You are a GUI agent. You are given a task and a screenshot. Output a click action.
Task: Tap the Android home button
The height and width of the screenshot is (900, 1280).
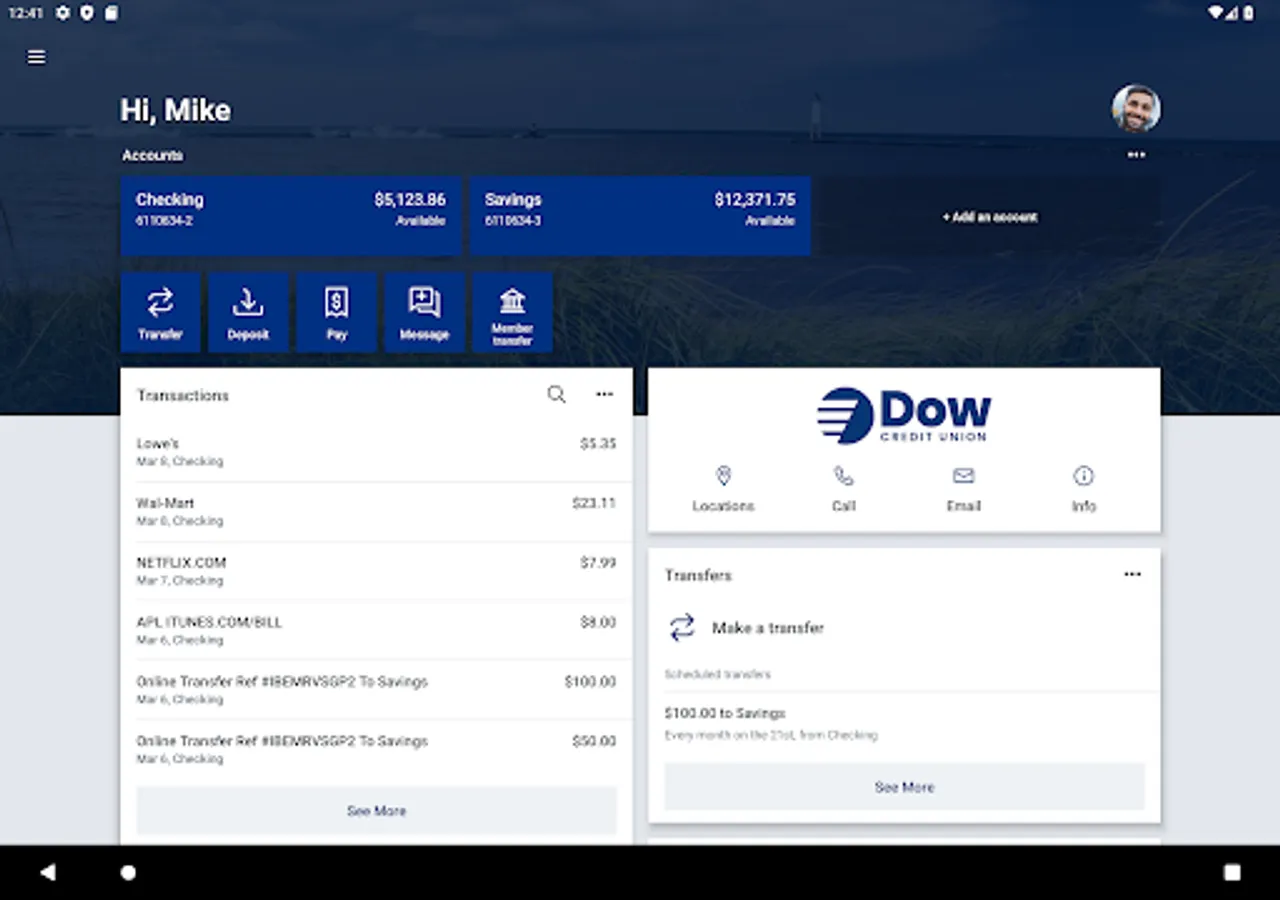click(128, 872)
